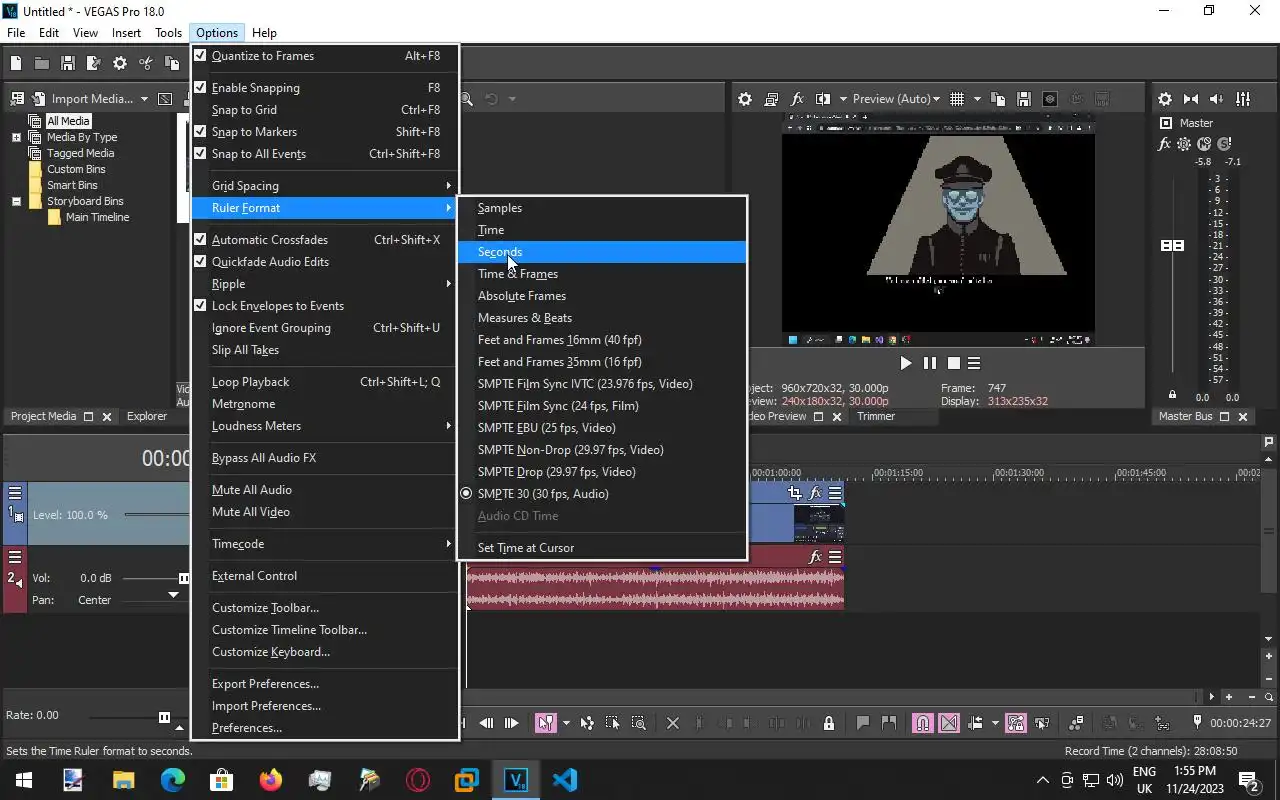The height and width of the screenshot is (800, 1280).
Task: Expand the Ripple submenu
Action: (325, 284)
